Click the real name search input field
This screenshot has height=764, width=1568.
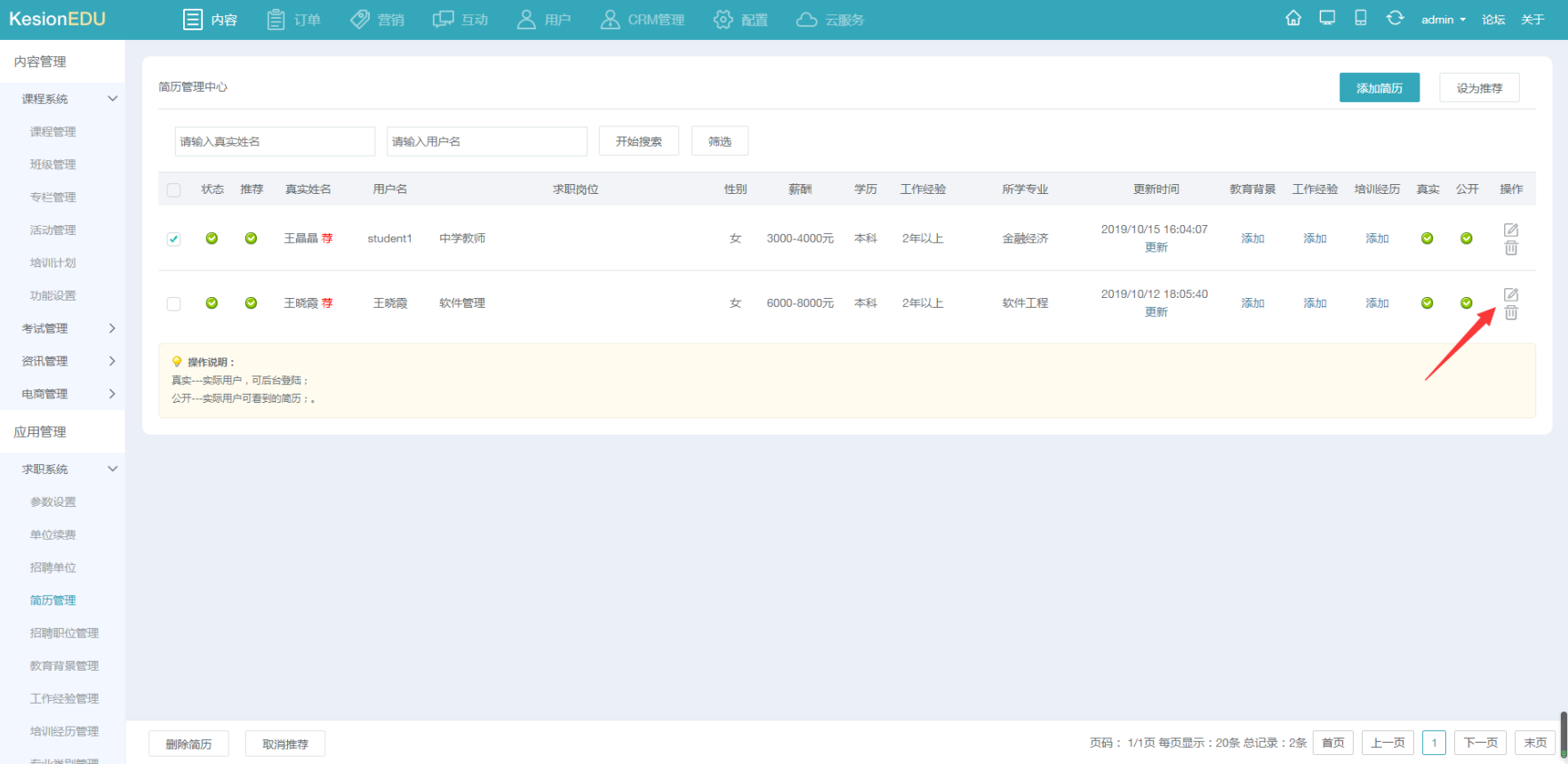[275, 141]
